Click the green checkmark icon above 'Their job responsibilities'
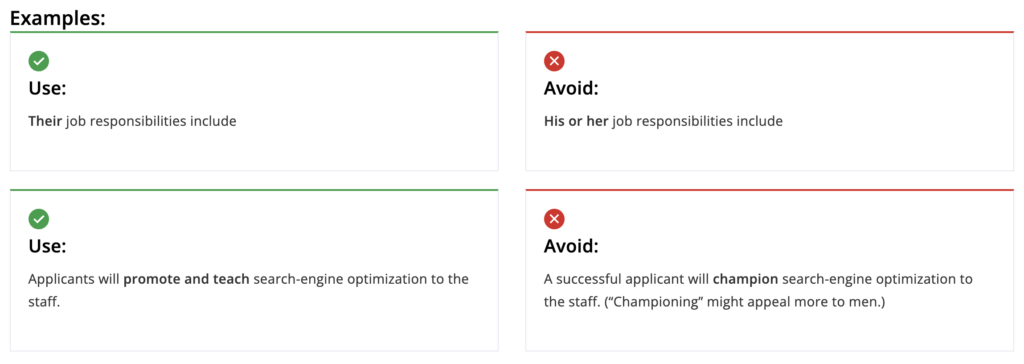Image resolution: width=1024 pixels, height=364 pixels. tap(39, 62)
